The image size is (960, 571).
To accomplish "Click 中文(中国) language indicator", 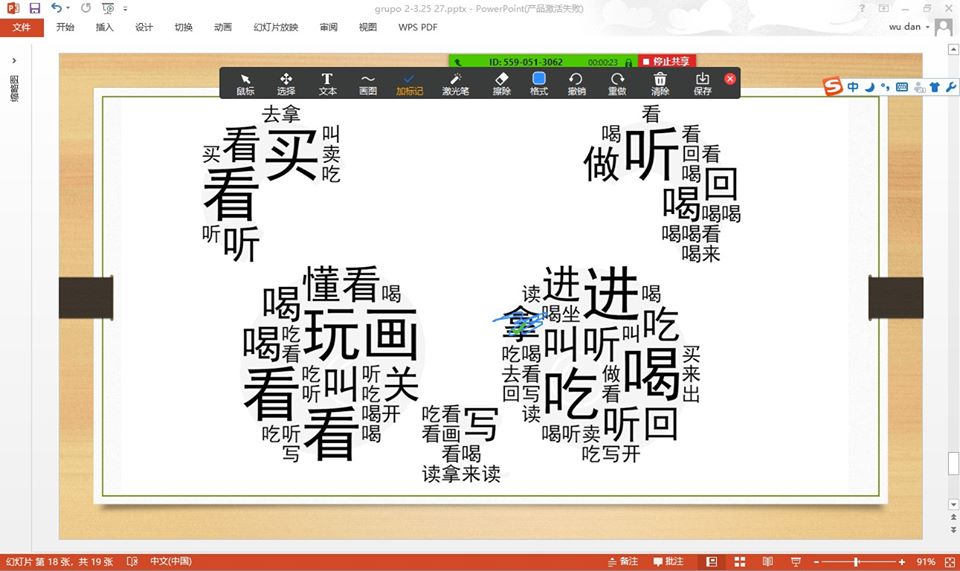I will [170, 561].
